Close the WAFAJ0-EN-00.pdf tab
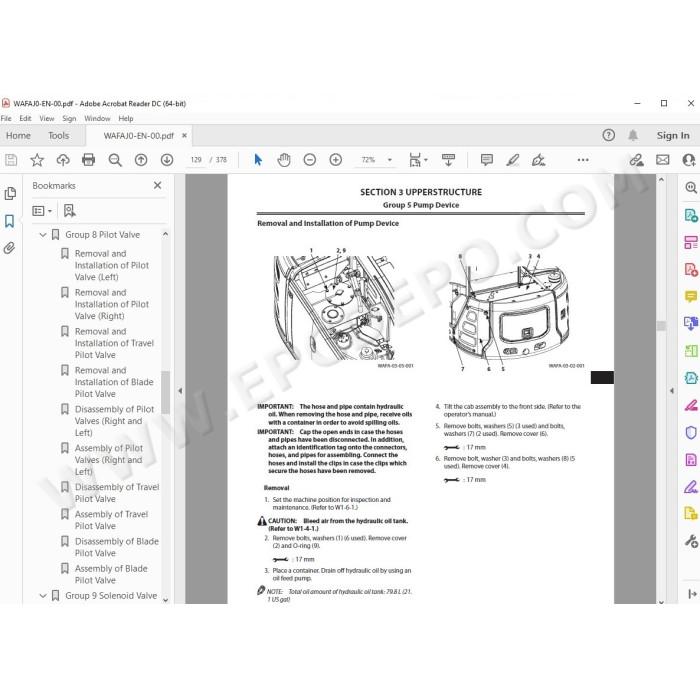The height and width of the screenshot is (700, 700). point(184,135)
